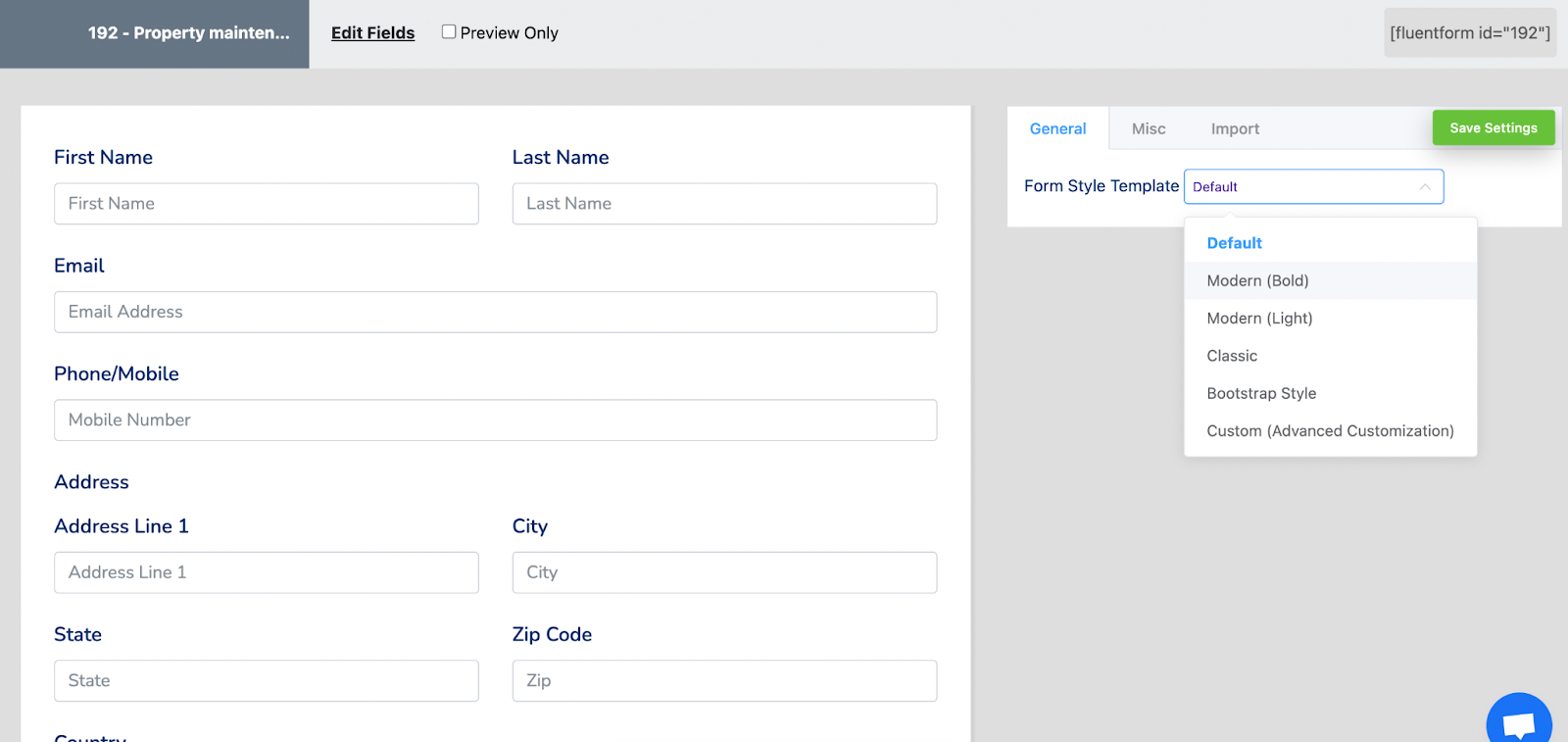The height and width of the screenshot is (742, 1568).
Task: Select the Default style option
Action: pos(1234,243)
